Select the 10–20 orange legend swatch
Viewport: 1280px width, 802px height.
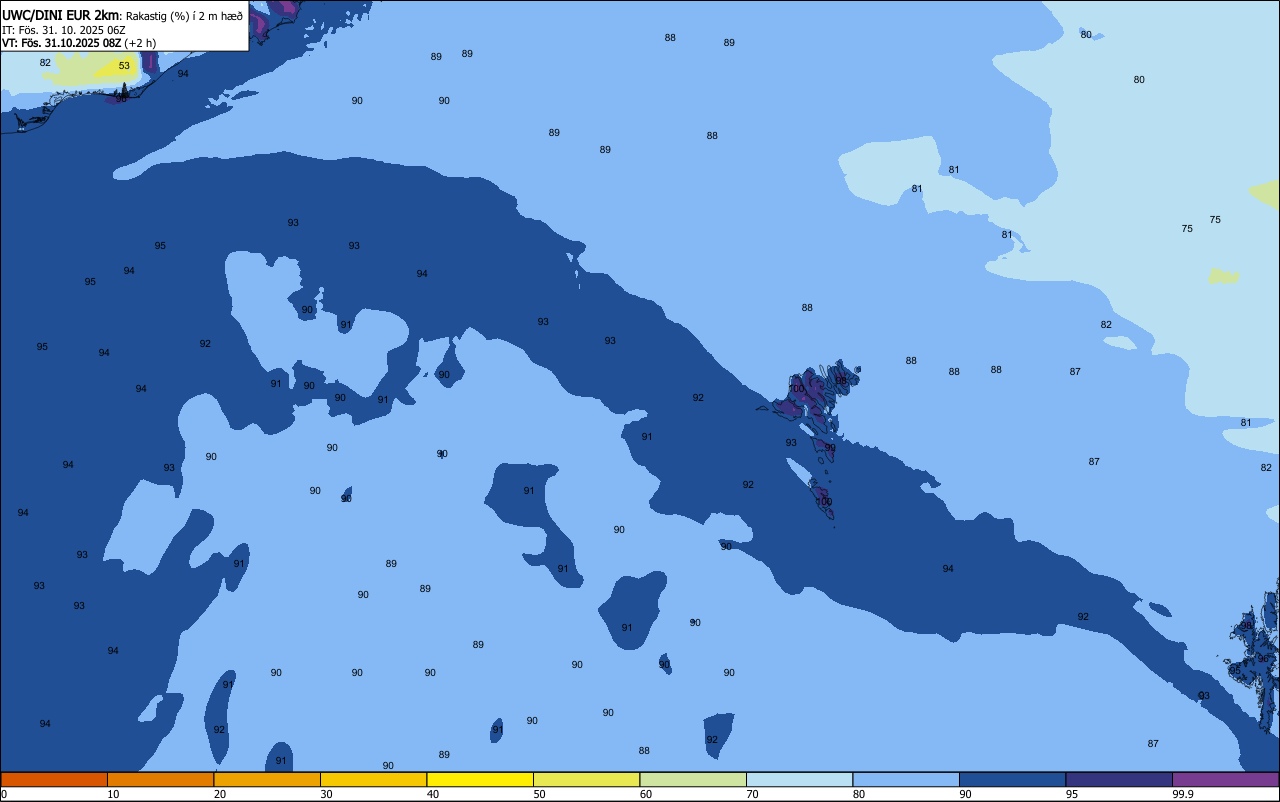click(160, 779)
